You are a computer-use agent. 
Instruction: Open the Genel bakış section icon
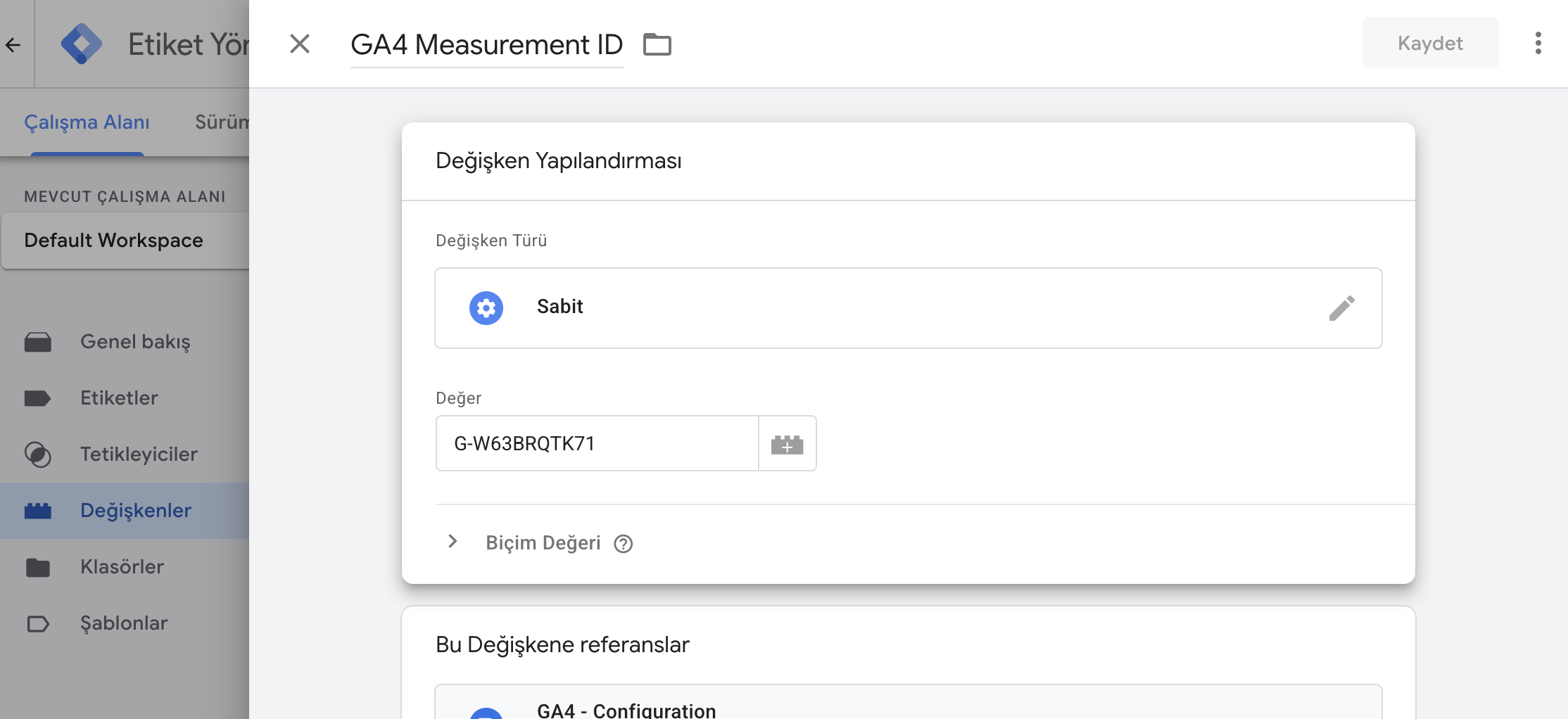(x=38, y=342)
